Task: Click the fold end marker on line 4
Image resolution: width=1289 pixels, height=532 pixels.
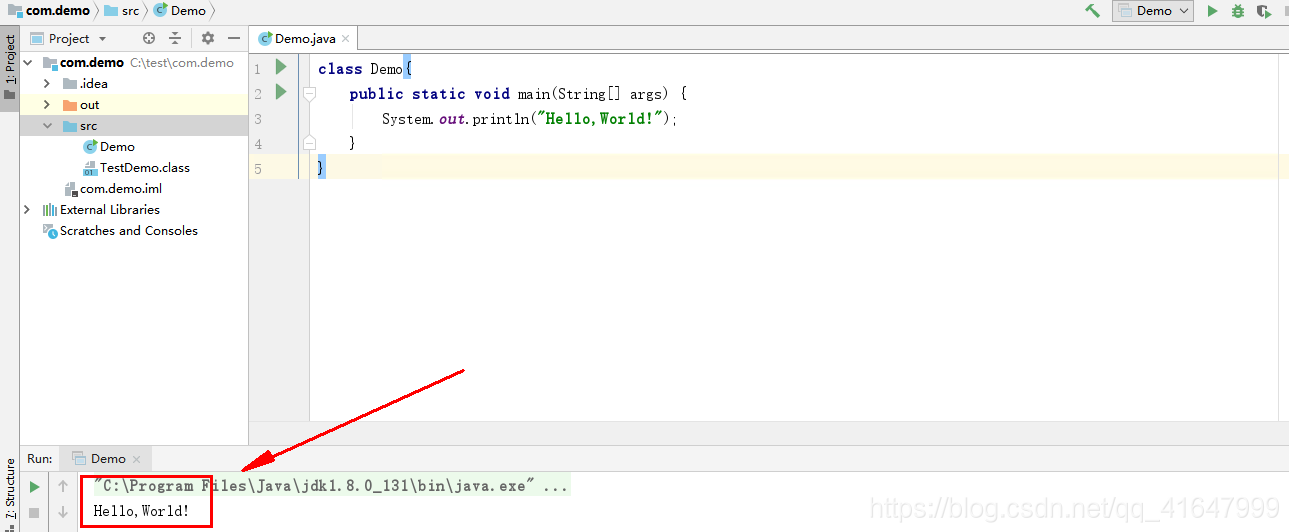Action: [x=309, y=143]
